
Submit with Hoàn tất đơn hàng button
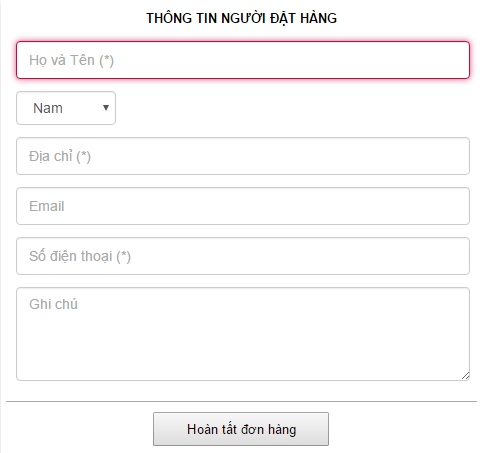(241, 429)
